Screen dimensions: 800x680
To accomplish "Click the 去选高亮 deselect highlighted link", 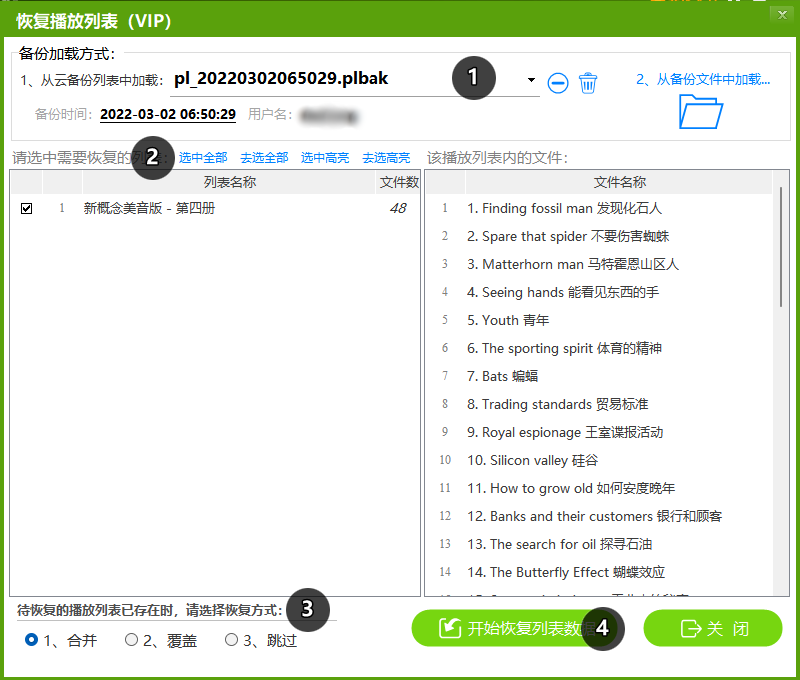I will pos(386,158).
